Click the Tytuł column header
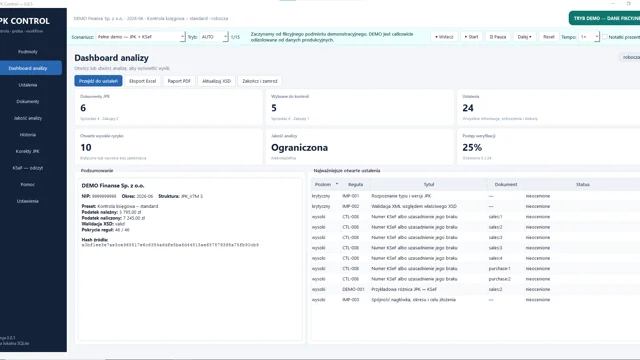Image resolution: width=640 pixels, height=360 pixels. (429, 184)
